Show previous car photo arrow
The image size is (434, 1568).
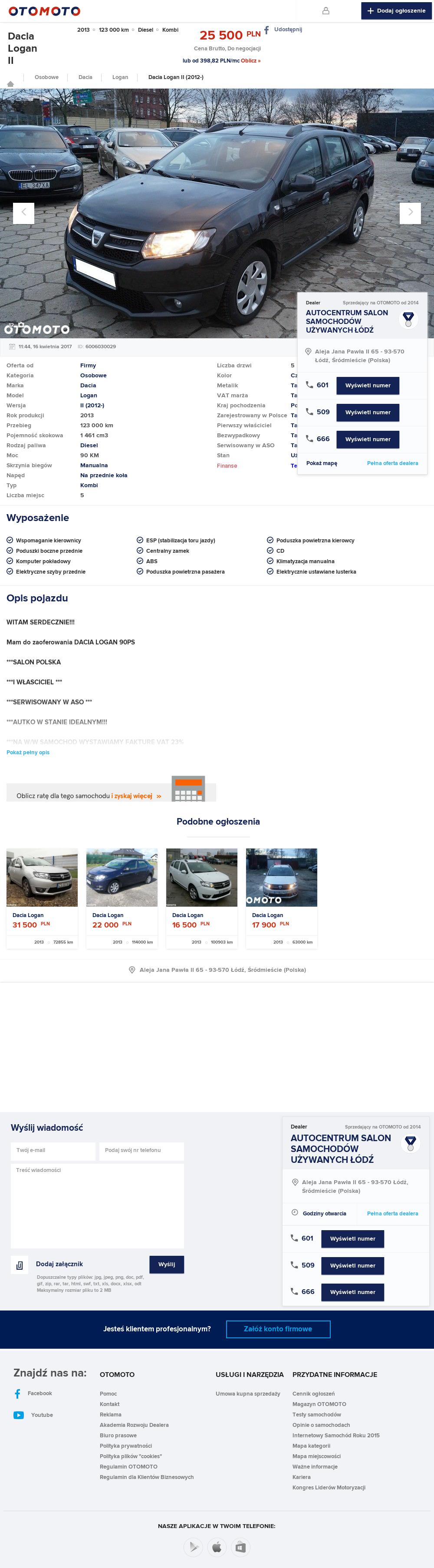click(24, 212)
